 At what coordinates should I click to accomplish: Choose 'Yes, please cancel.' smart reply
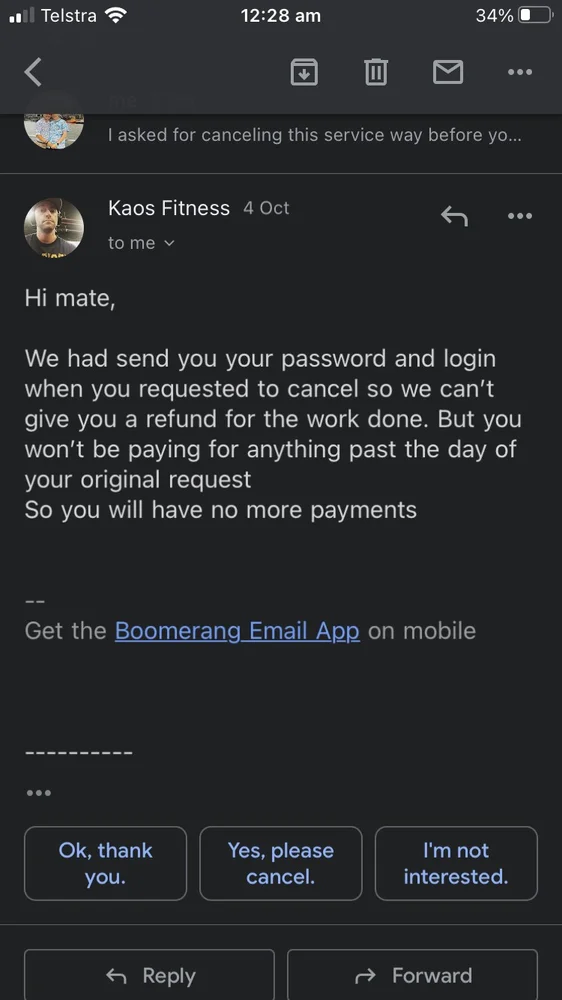[281, 863]
